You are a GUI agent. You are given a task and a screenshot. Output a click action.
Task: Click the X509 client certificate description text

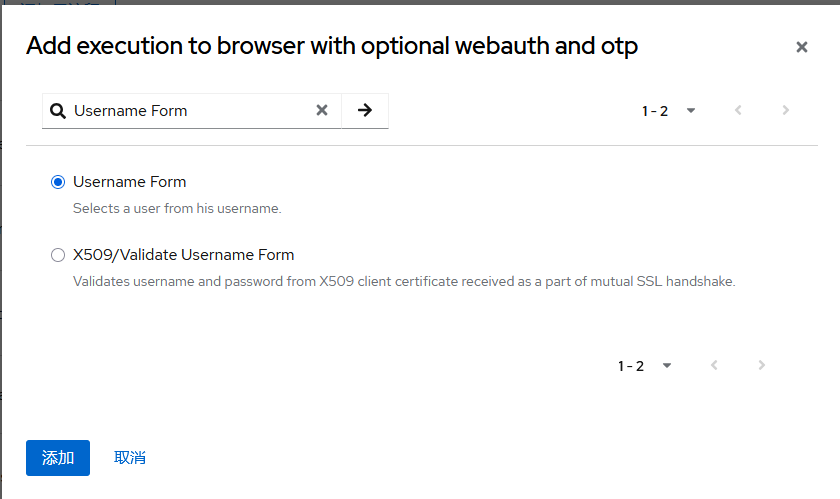point(404,282)
